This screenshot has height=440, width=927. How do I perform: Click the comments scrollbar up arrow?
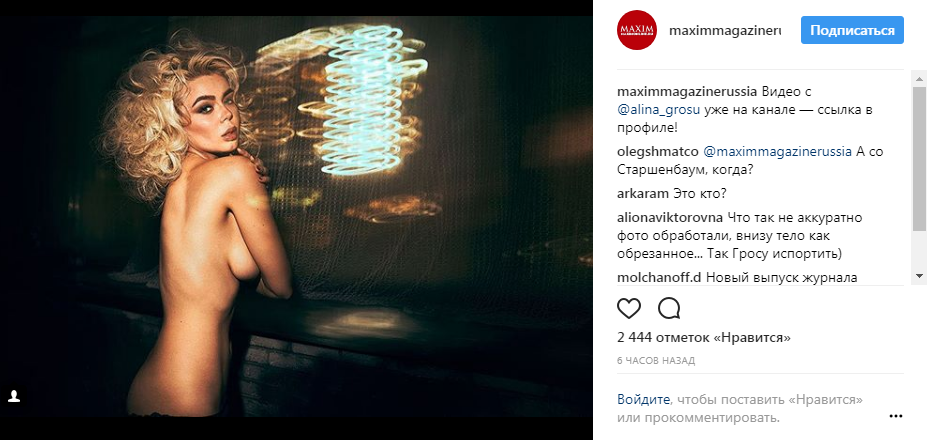point(919,78)
